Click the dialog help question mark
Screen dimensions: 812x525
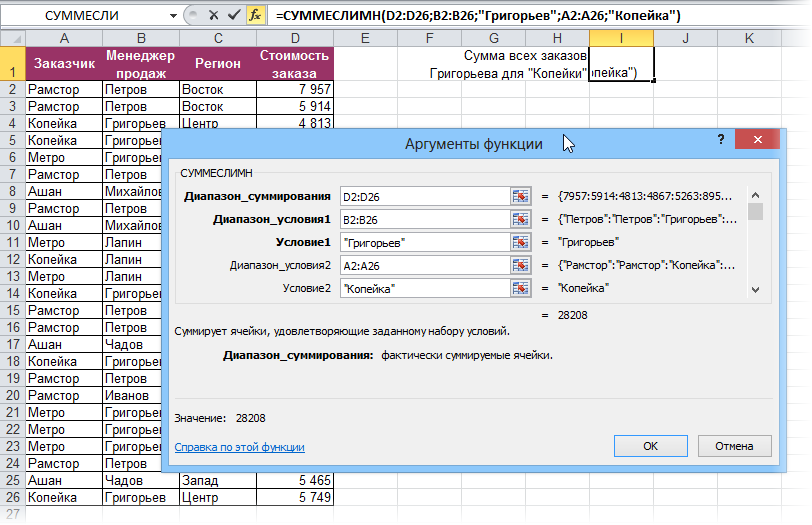720,141
